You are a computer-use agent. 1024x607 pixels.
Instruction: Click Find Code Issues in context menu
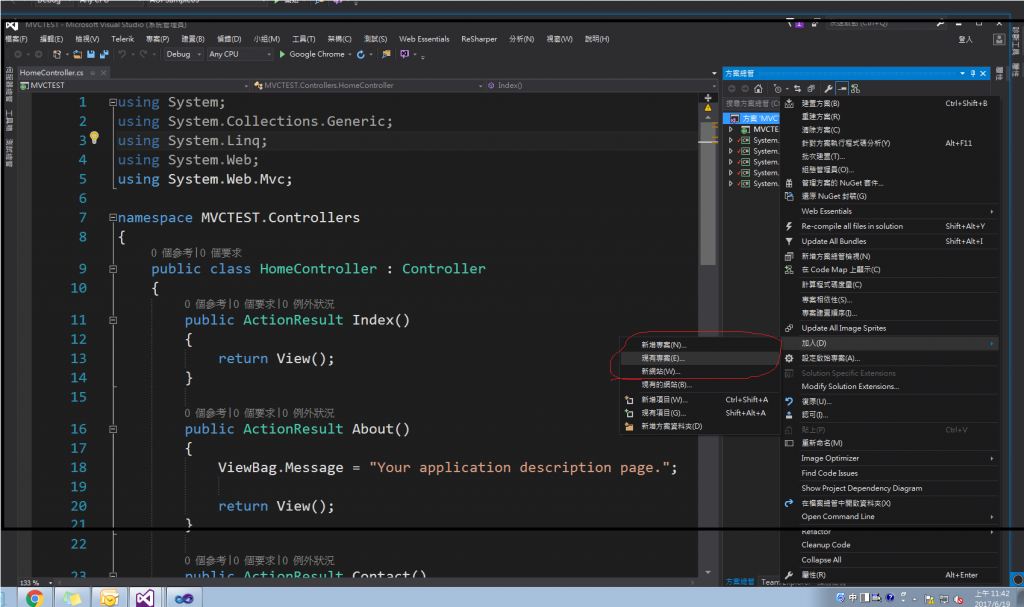[889, 473]
